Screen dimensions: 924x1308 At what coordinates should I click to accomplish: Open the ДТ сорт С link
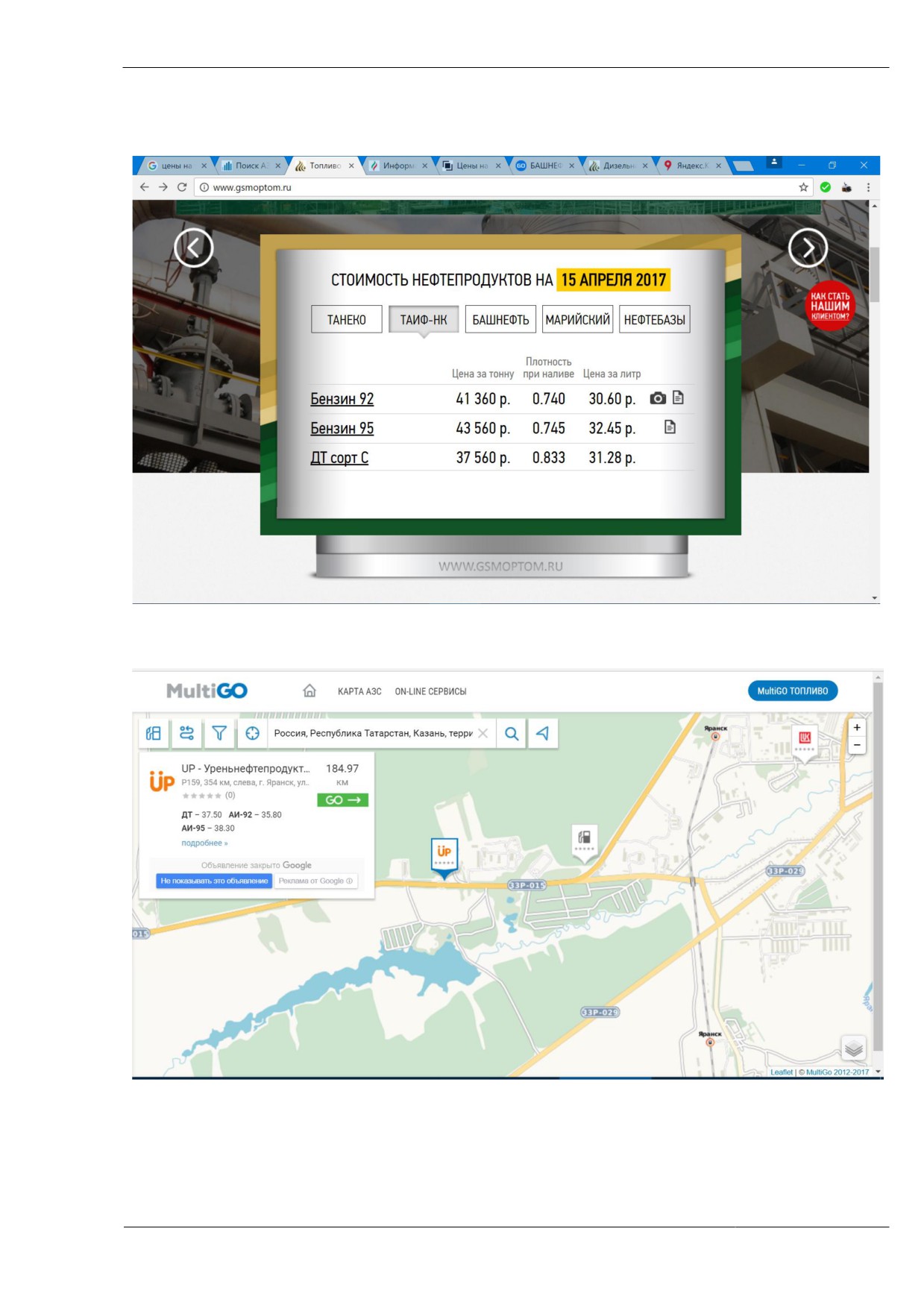[x=339, y=458]
